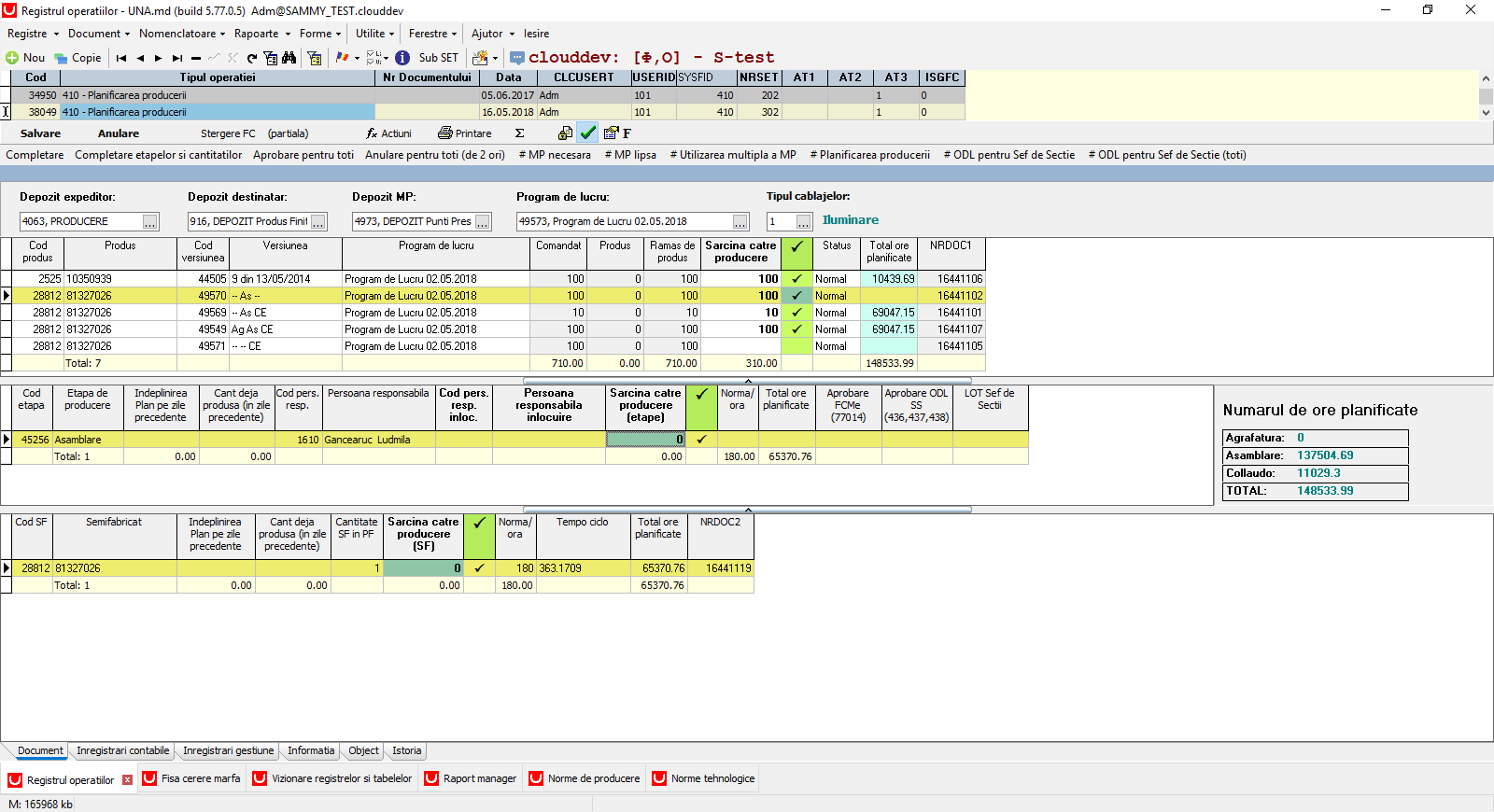Switch to the Inregistrari contabile tab
The width and height of the screenshot is (1494, 812).
[x=123, y=750]
